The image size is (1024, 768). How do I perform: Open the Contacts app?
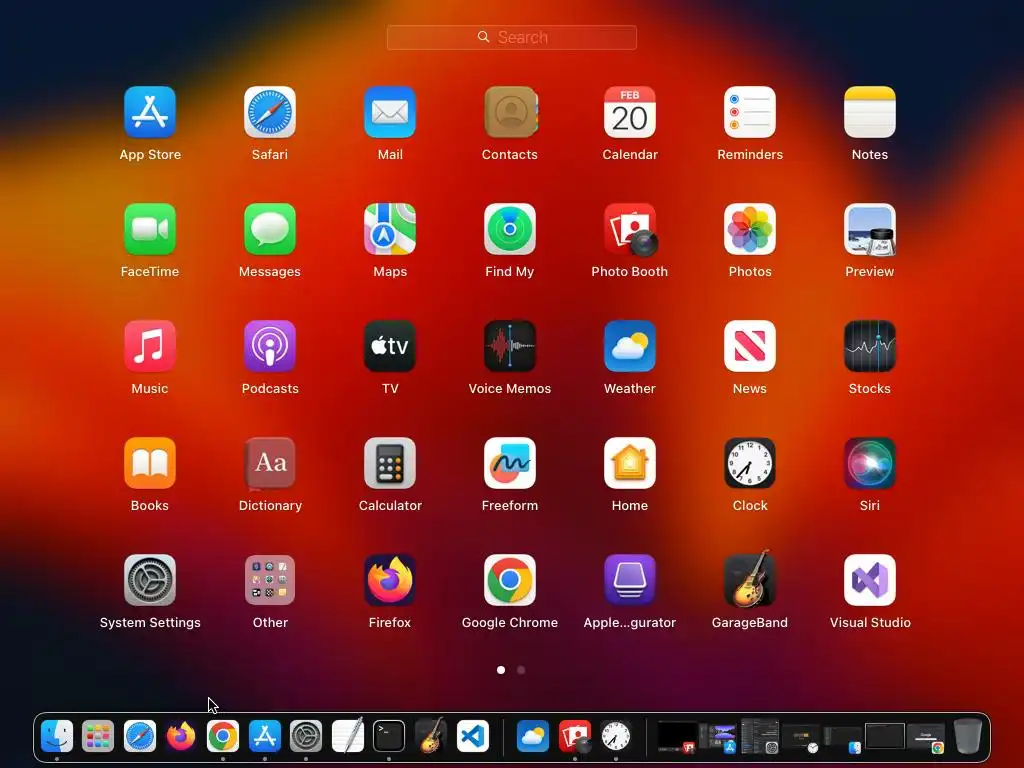pos(510,112)
